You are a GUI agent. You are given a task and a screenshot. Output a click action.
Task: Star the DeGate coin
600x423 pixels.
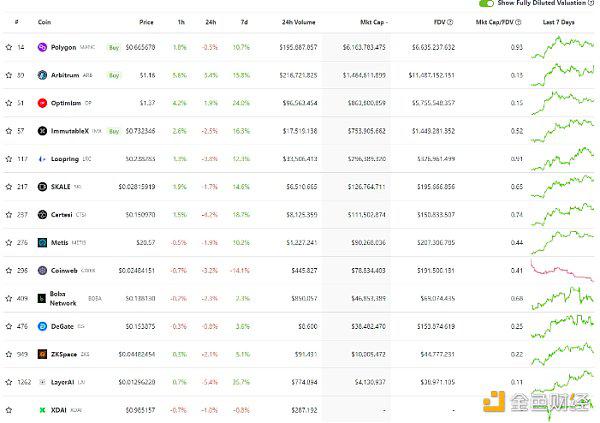click(x=9, y=327)
